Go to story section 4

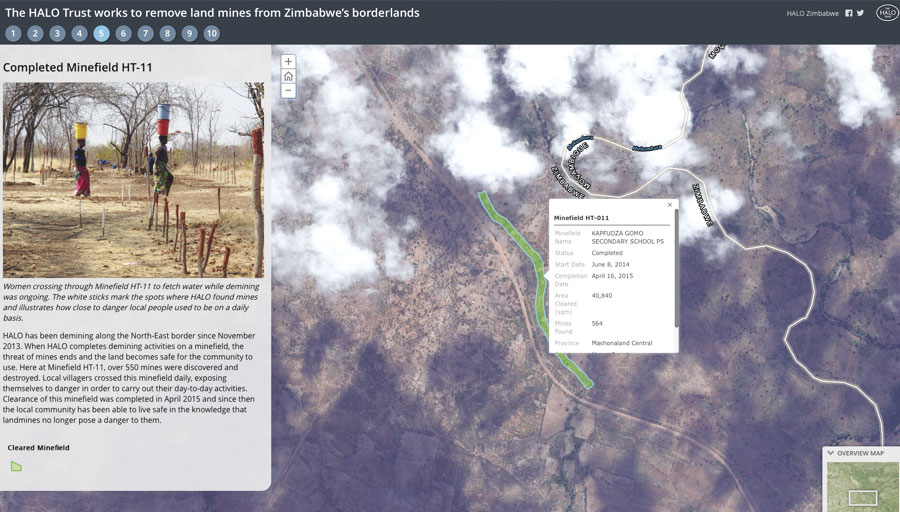tap(79, 33)
